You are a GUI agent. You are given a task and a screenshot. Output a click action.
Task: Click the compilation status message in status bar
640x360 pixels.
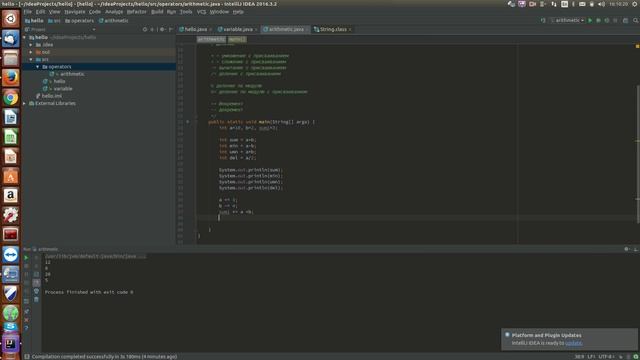[104, 357]
